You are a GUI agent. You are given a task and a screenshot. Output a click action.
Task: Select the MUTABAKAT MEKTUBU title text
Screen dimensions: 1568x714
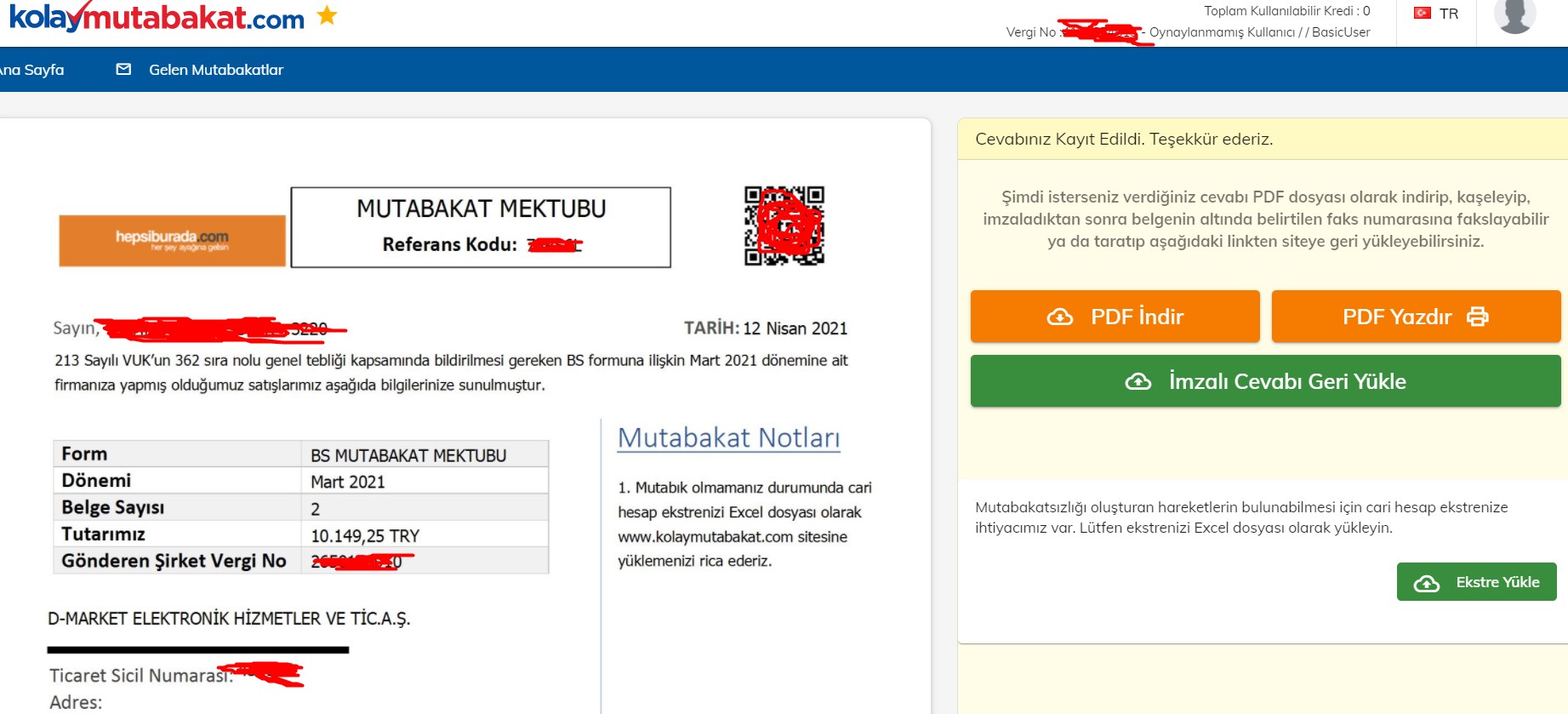[482, 208]
